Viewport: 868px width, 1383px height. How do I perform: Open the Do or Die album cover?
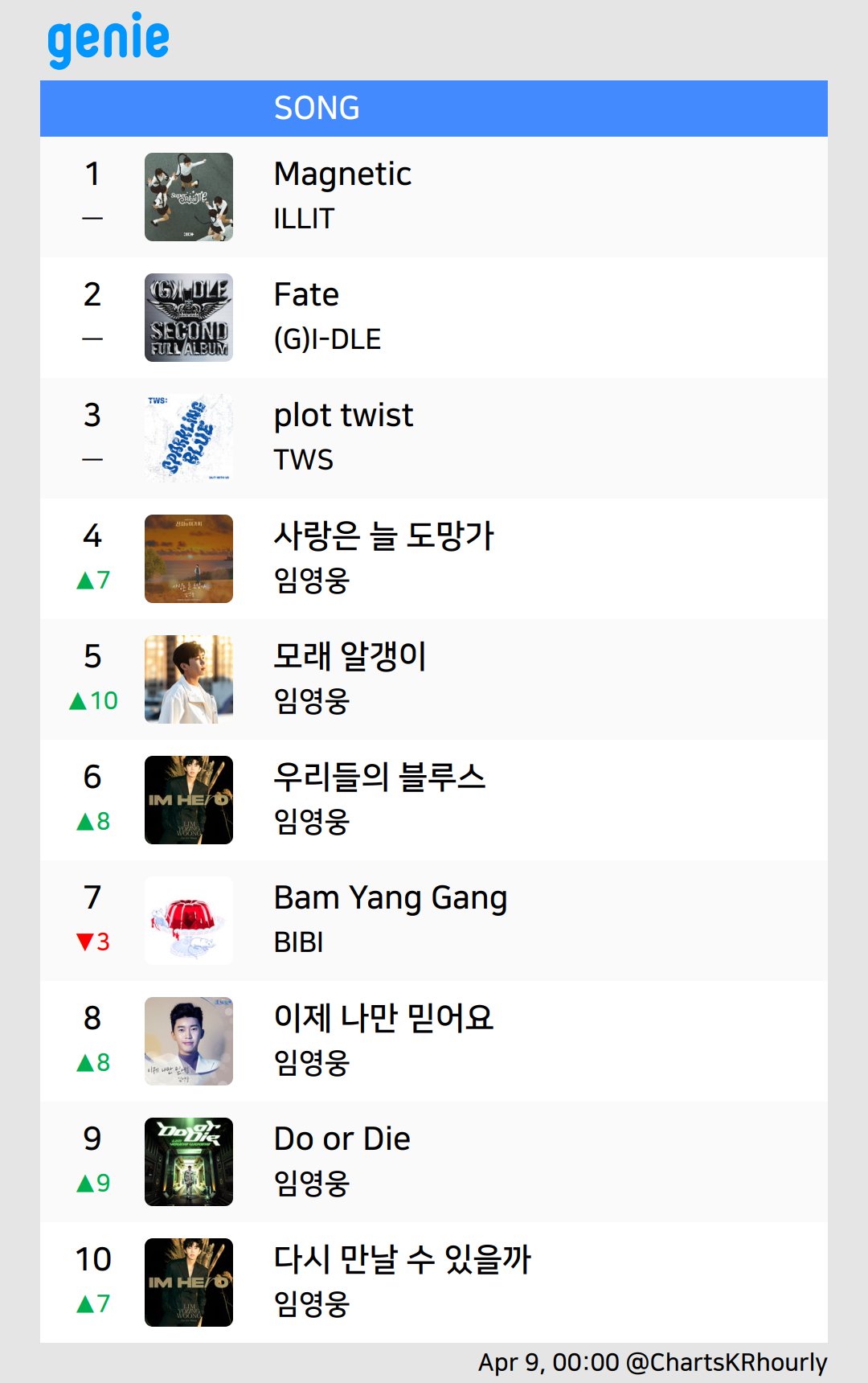(189, 1162)
